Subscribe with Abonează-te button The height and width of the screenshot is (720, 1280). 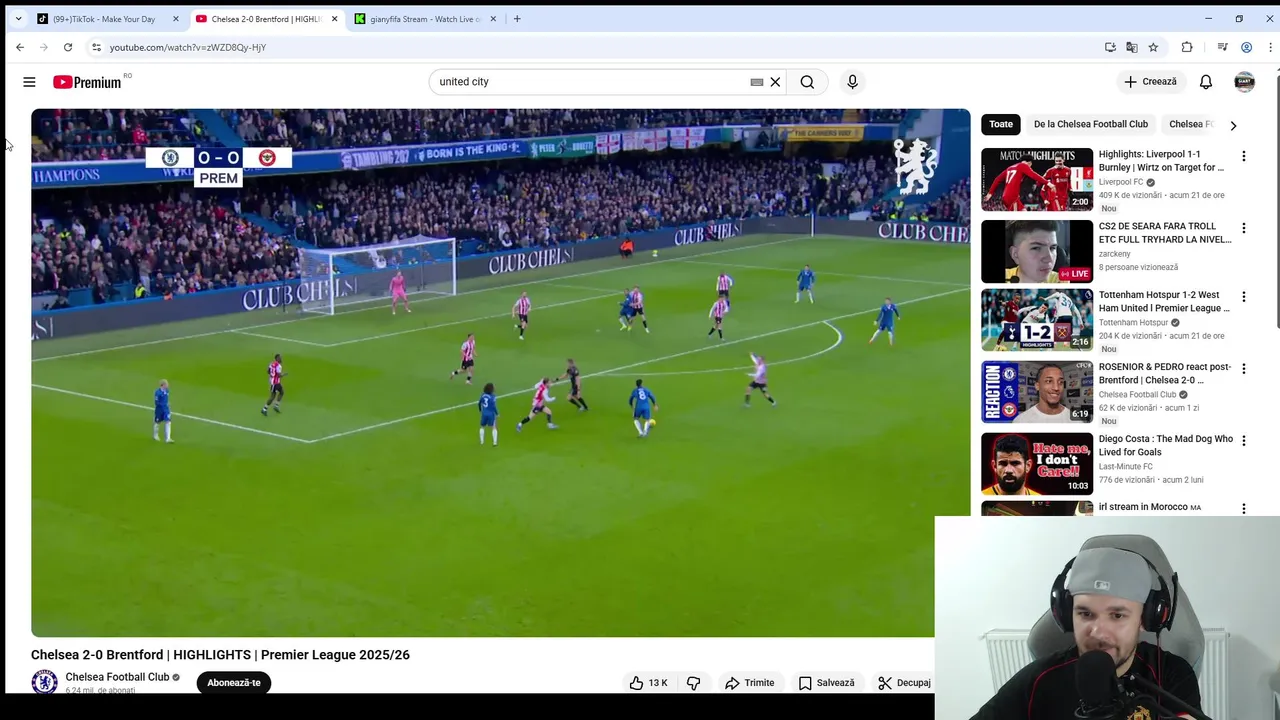[x=234, y=683]
